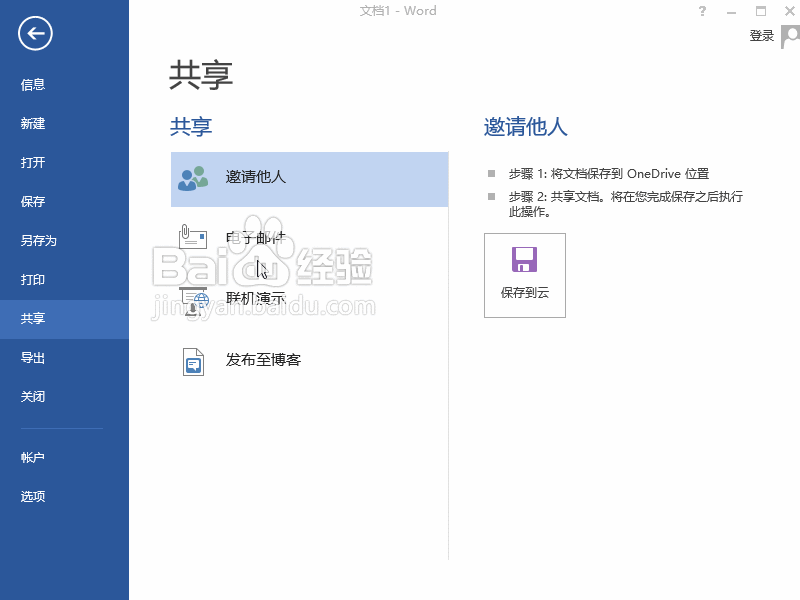Click the large 共享 page title
This screenshot has height=600, width=800.
coord(201,76)
